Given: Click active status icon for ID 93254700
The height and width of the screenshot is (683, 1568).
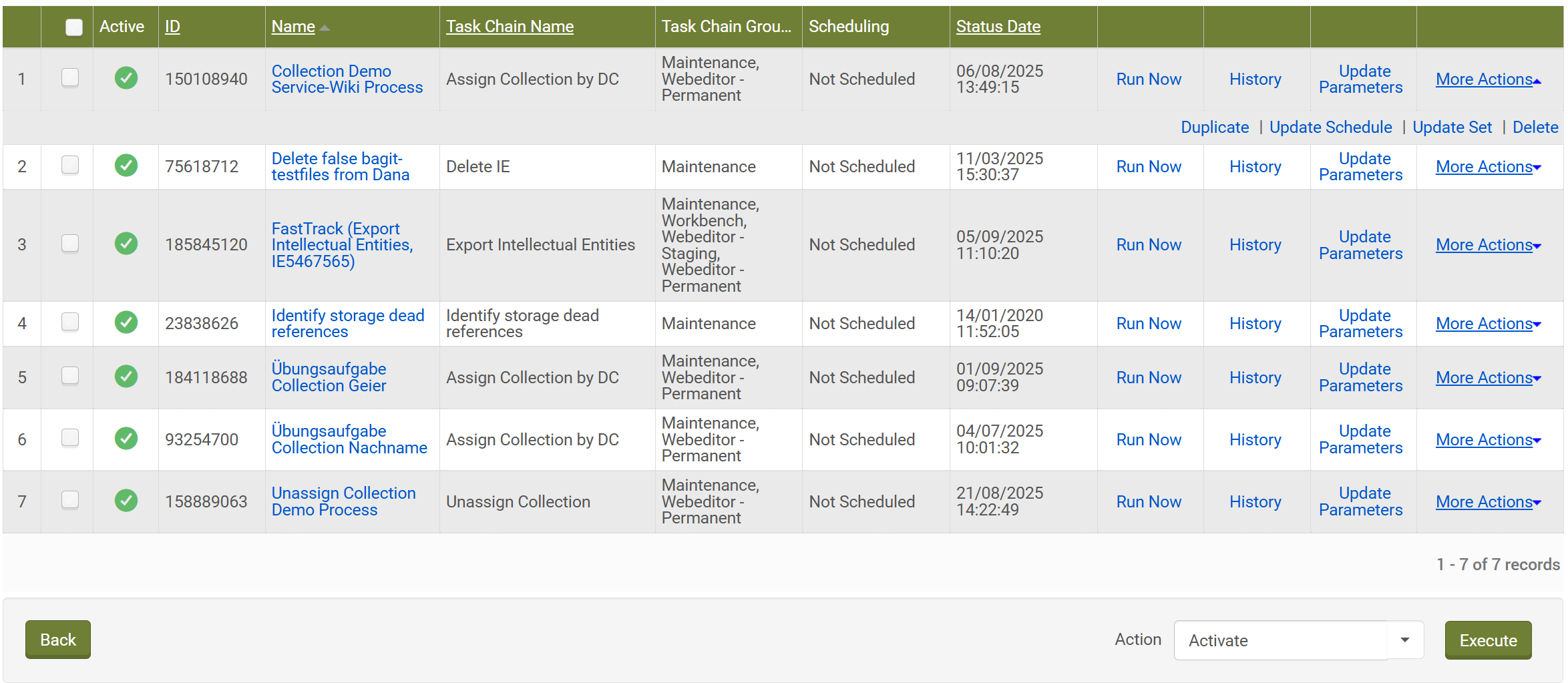Looking at the screenshot, I should pos(126,439).
